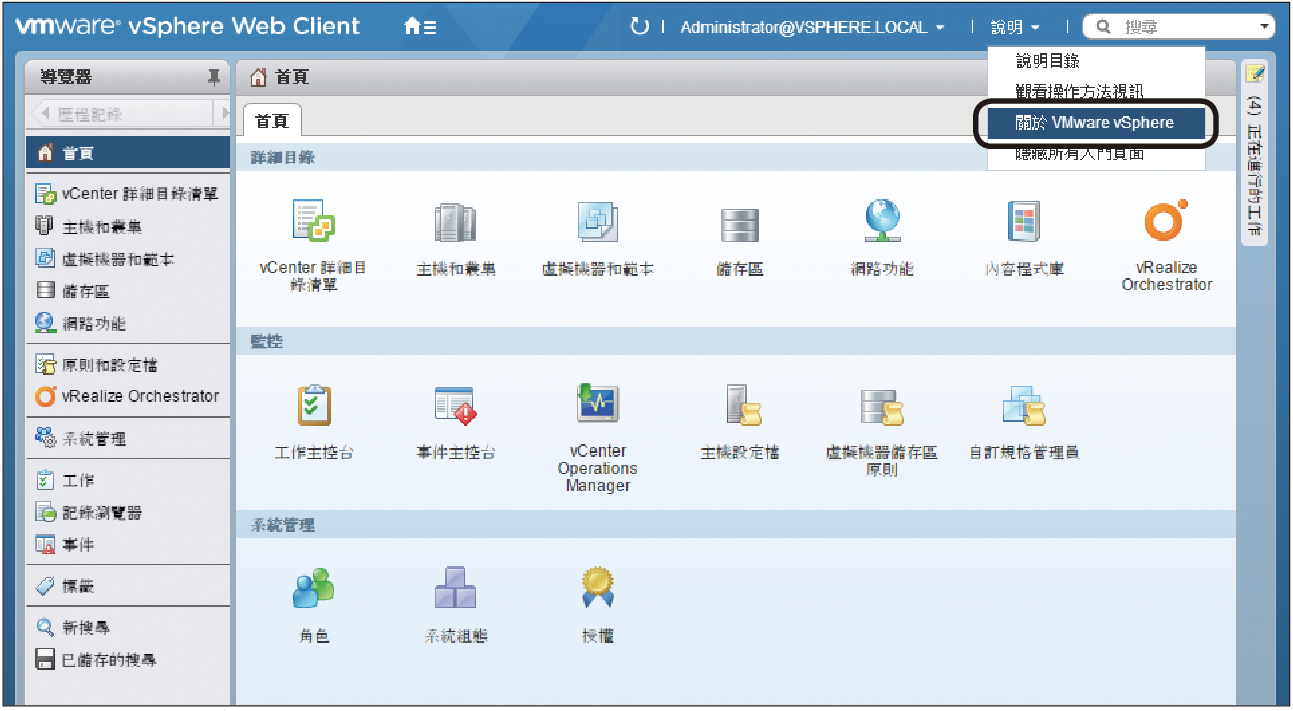Open the 工作主控台 clipboard icon

314,406
